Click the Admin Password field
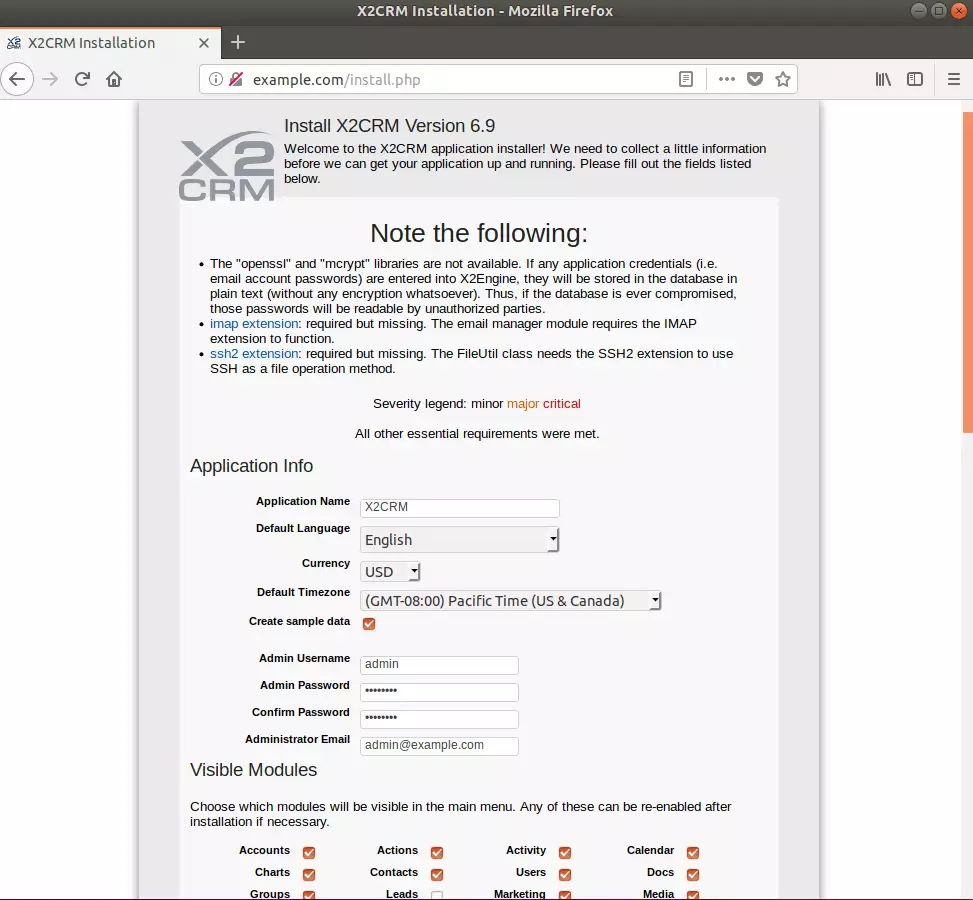Image resolution: width=973 pixels, height=900 pixels. (x=439, y=692)
